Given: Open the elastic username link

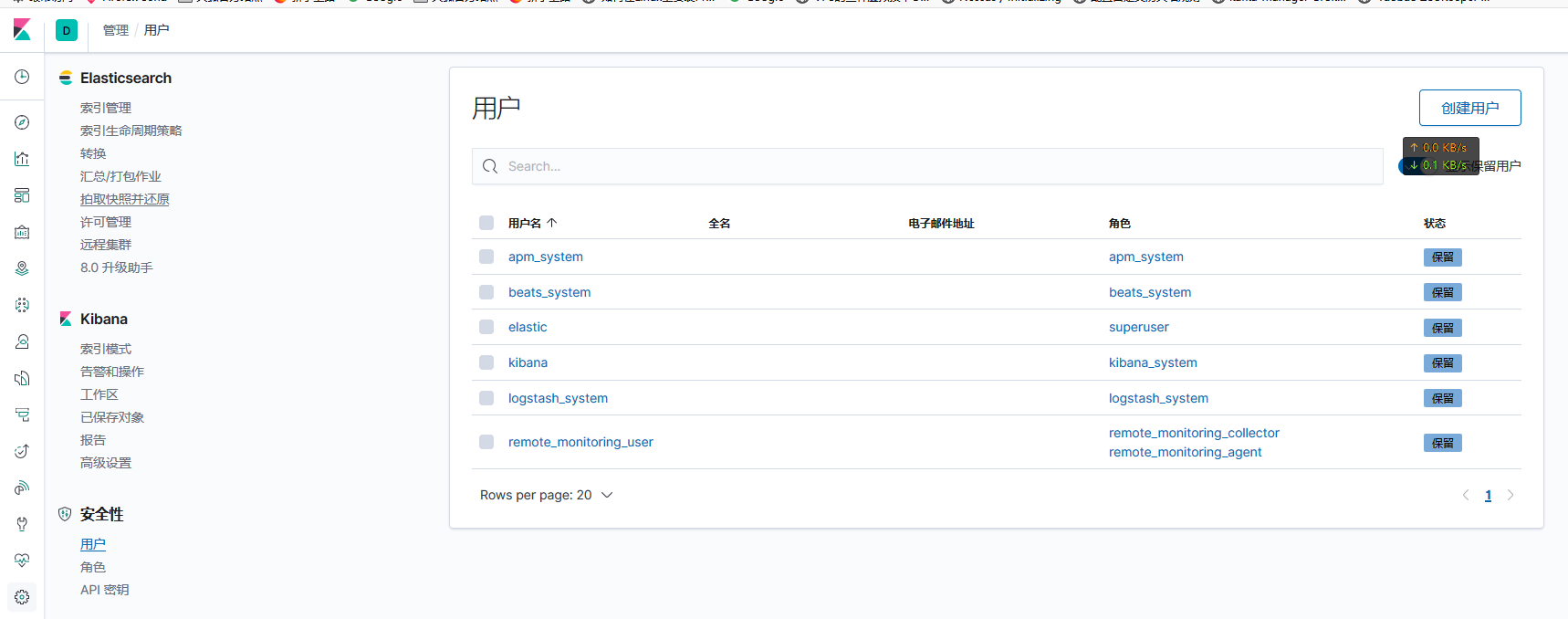Looking at the screenshot, I should [x=528, y=327].
